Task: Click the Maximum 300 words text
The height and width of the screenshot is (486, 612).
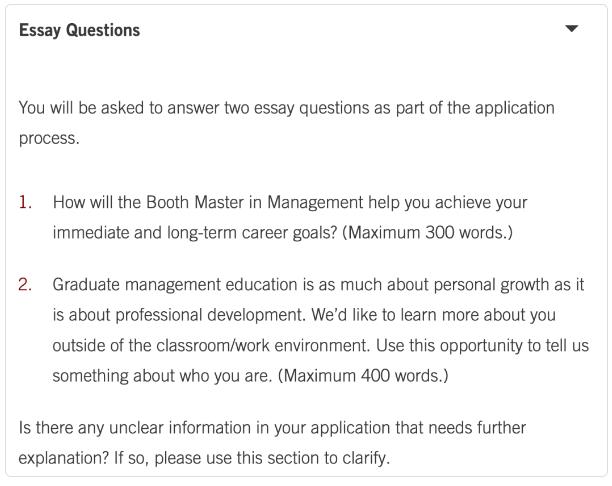Action: coord(427,233)
